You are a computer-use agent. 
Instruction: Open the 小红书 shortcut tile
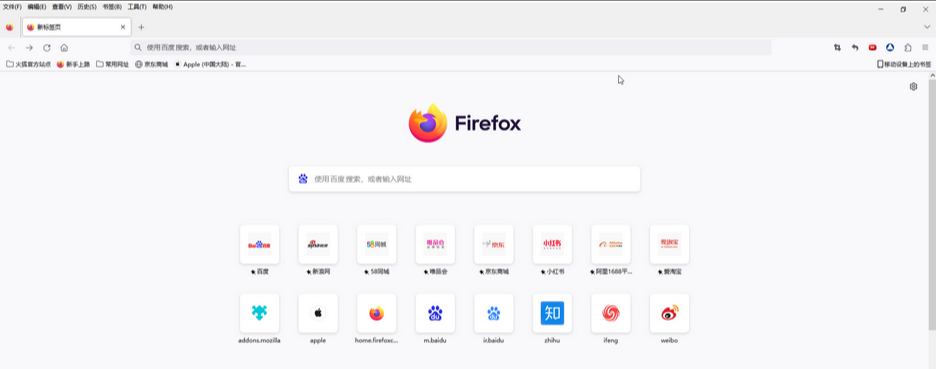pos(552,244)
